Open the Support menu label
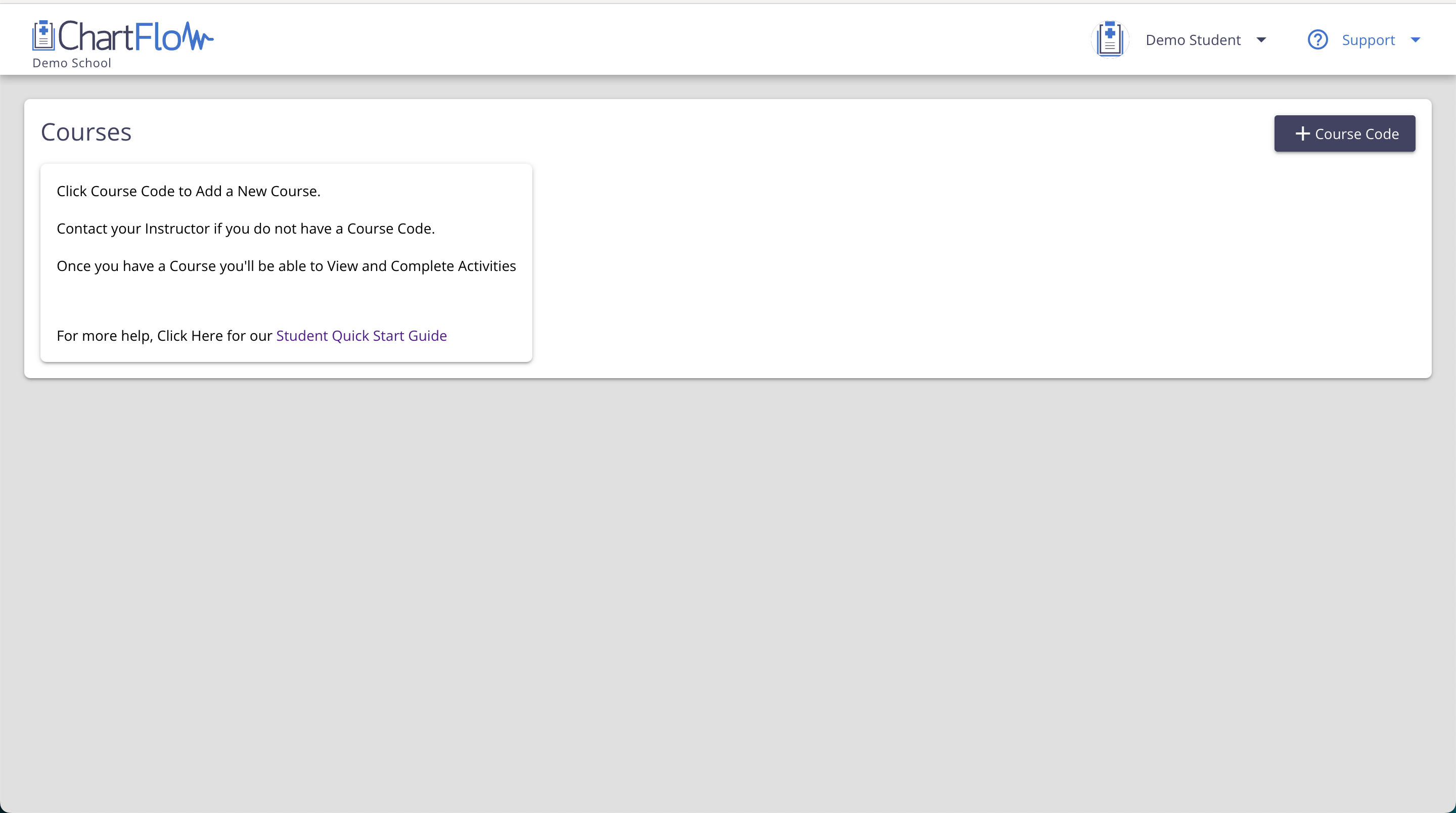 coord(1368,39)
